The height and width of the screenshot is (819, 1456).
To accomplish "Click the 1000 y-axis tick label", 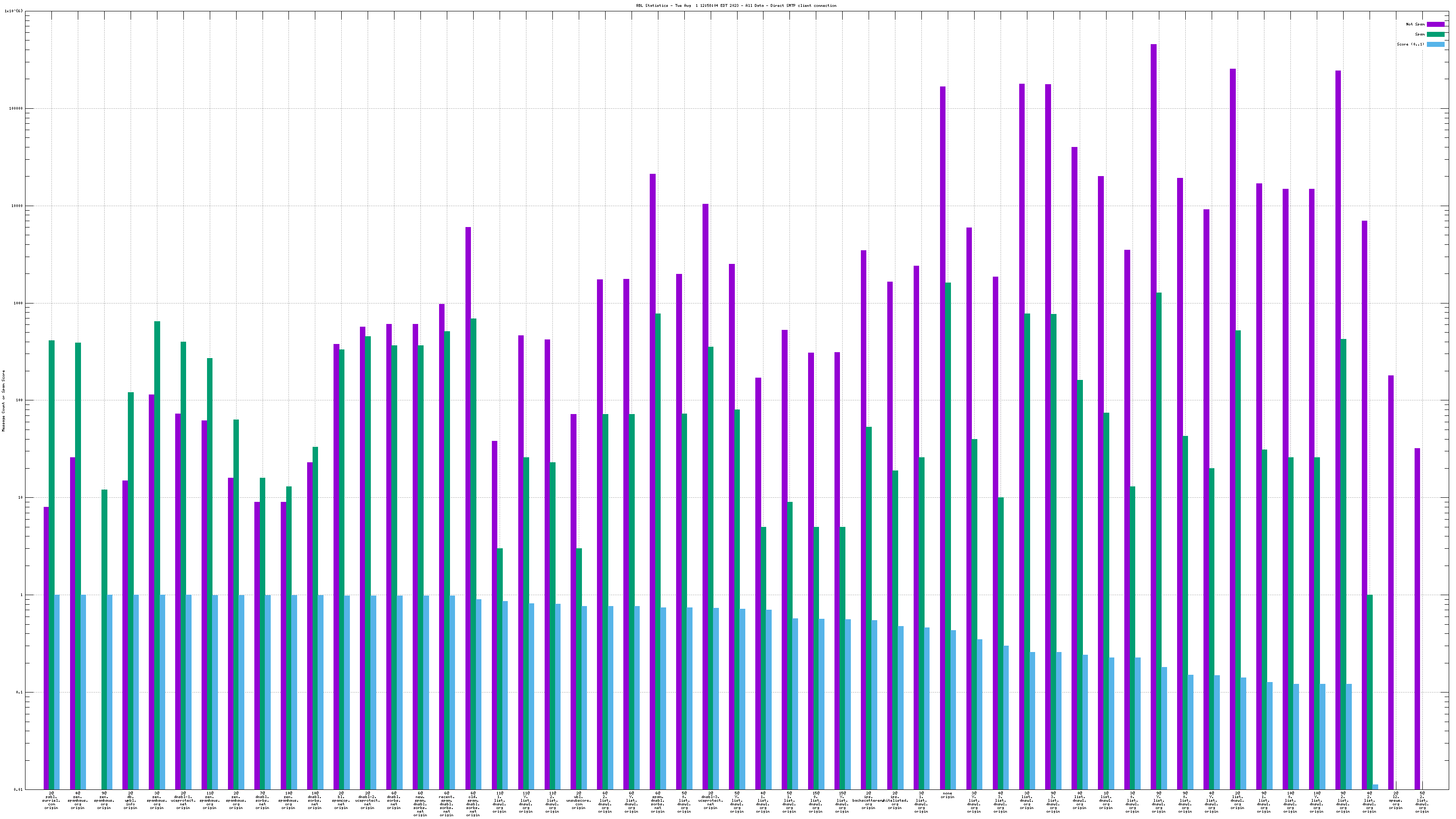I will pyautogui.click(x=18, y=303).
